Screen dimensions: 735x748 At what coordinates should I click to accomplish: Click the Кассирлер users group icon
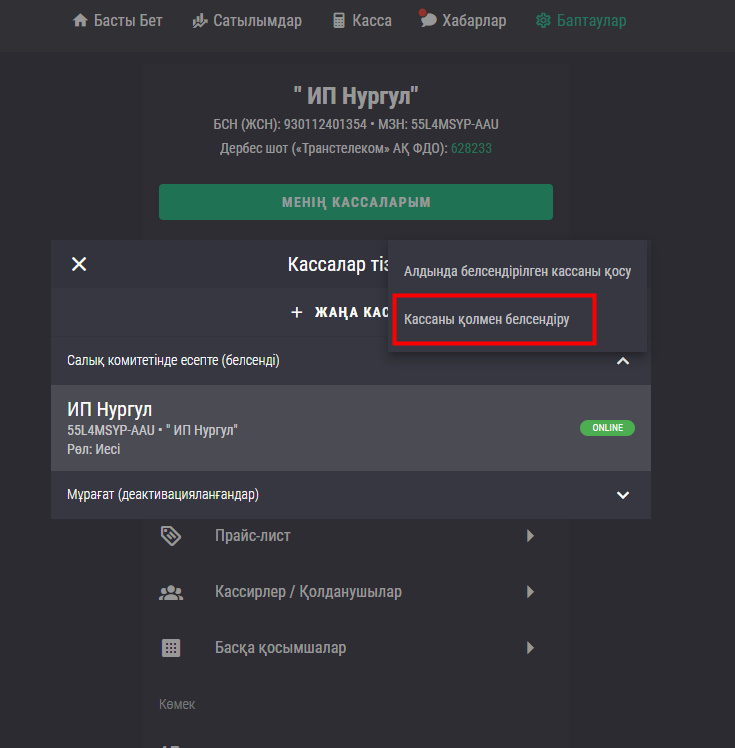(171, 592)
